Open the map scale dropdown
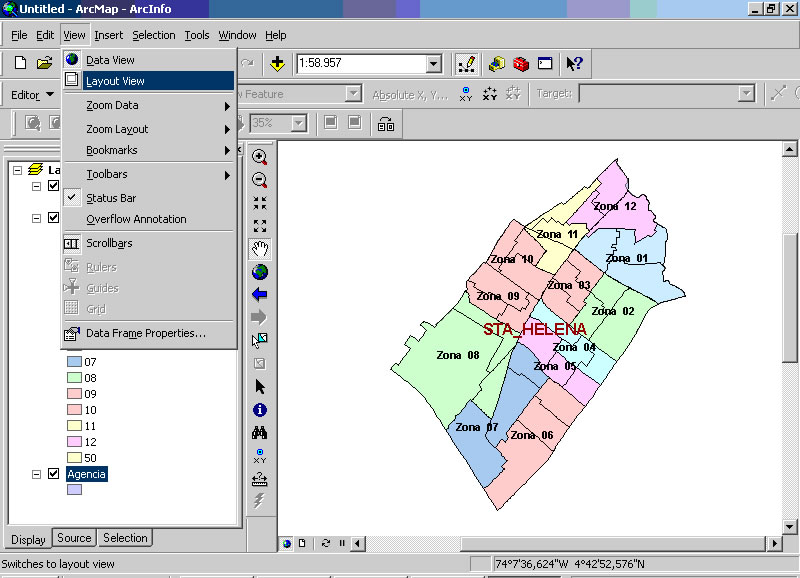Screen dimensions: 800x578 [433, 64]
